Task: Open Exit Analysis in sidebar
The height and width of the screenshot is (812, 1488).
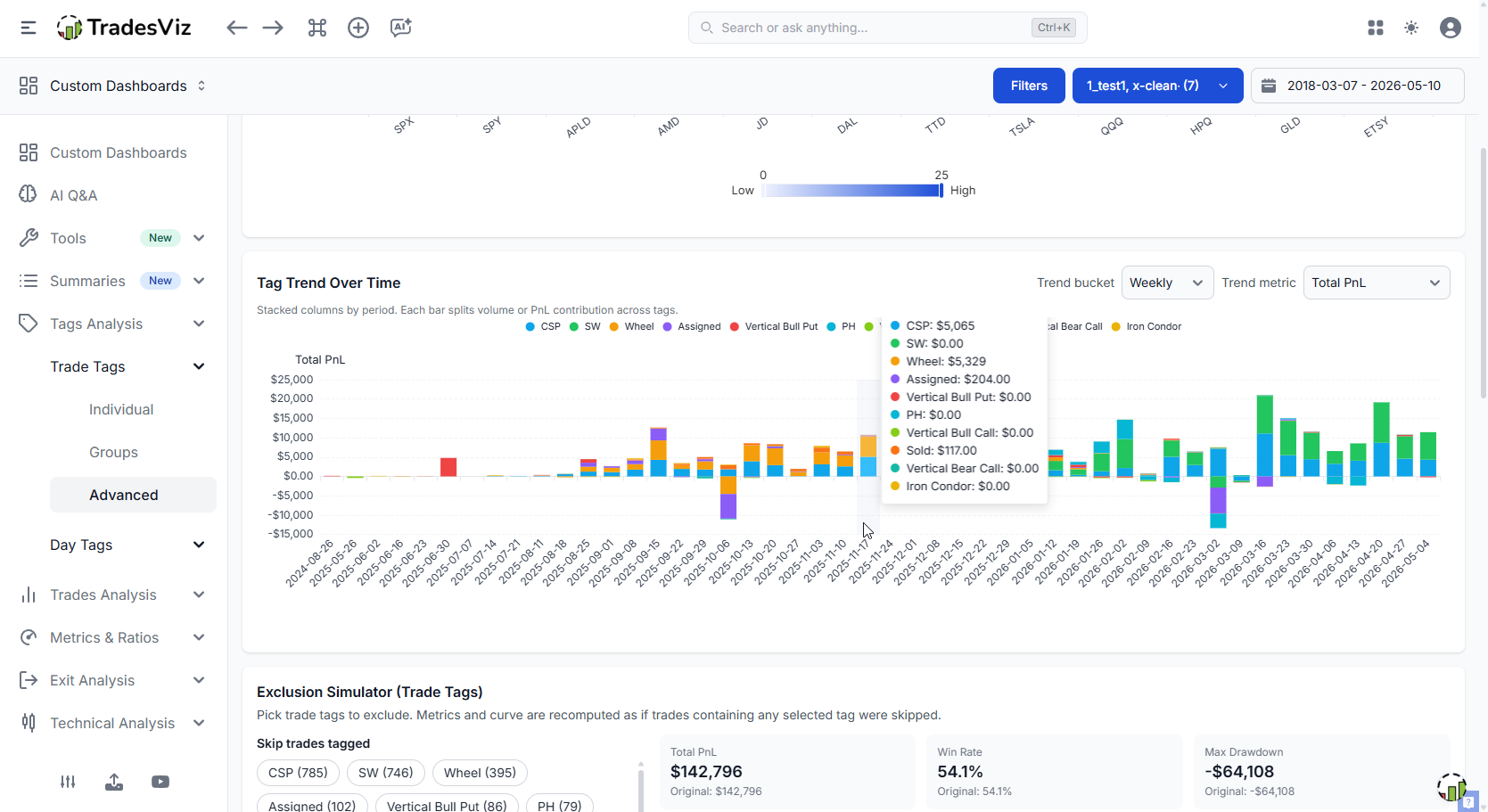Action: [93, 680]
